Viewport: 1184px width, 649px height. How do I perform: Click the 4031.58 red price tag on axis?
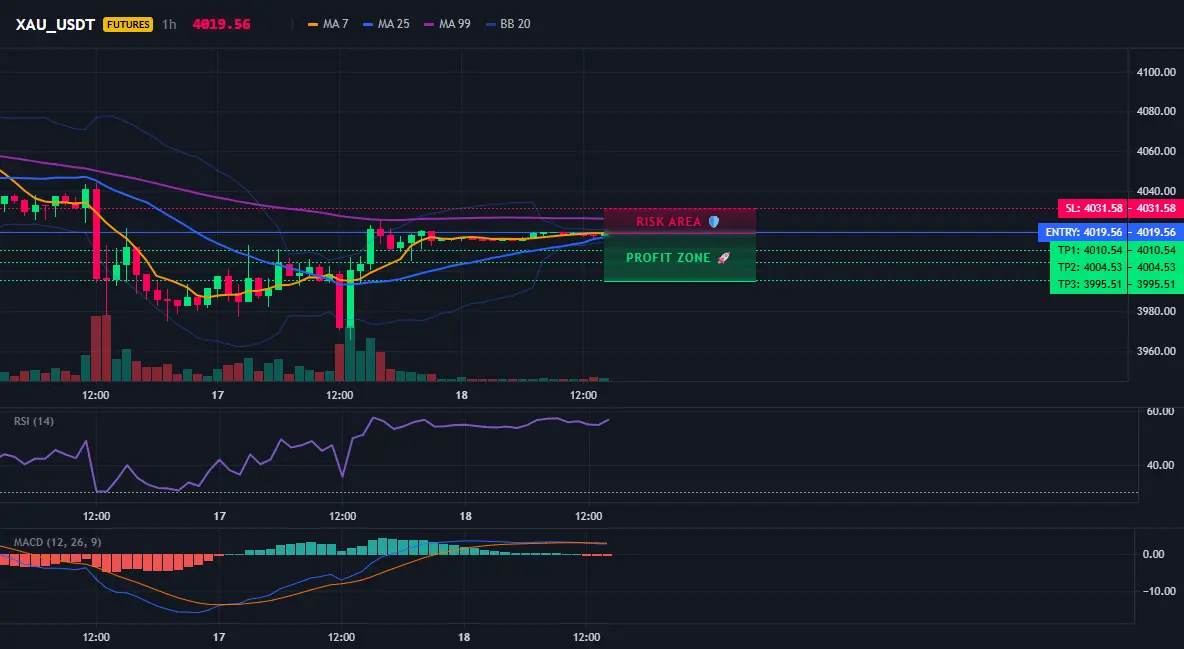click(1156, 208)
